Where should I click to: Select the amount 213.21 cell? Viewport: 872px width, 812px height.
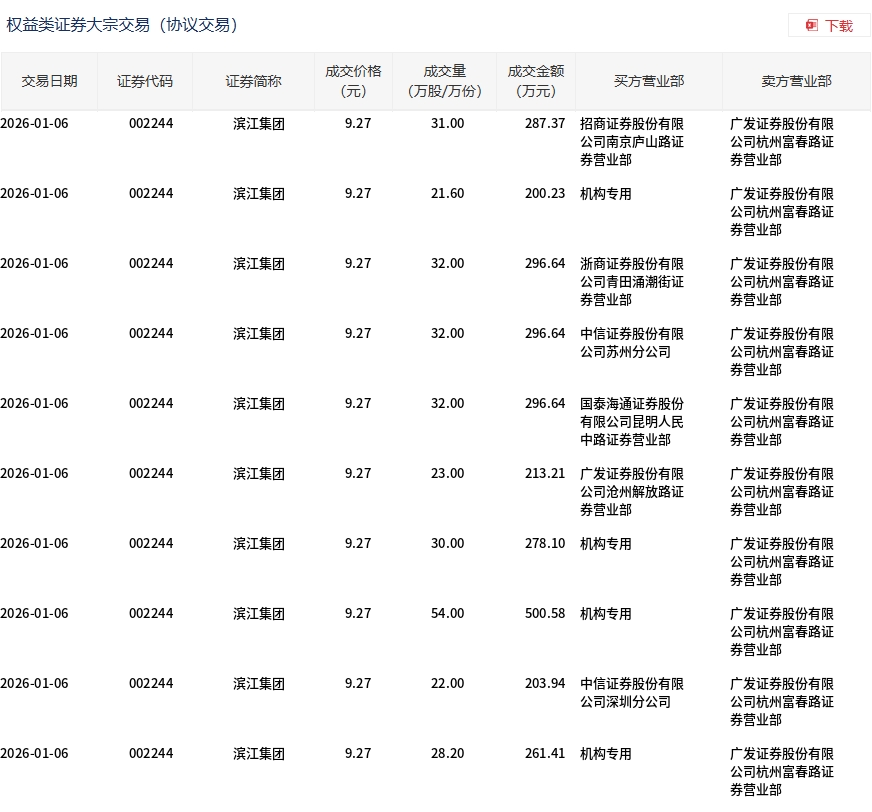pyautogui.click(x=544, y=473)
